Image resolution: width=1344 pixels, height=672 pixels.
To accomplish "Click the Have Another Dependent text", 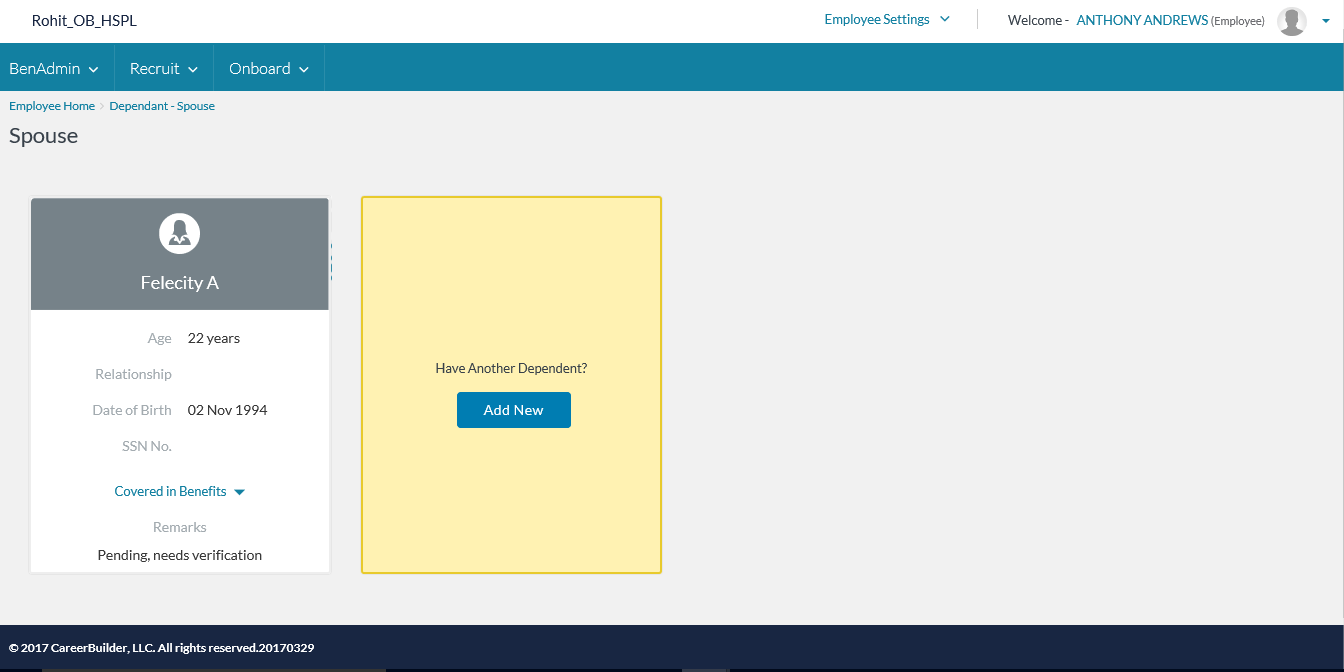I will click(x=511, y=368).
